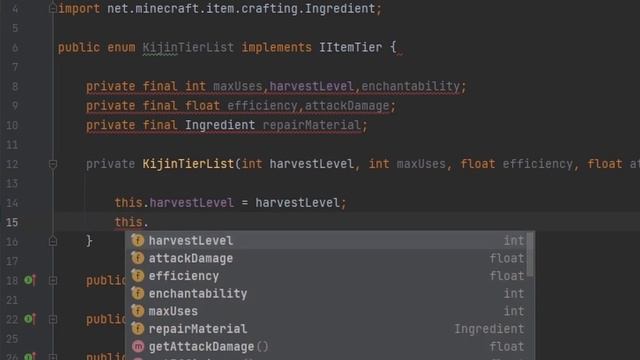Click IItemTier interface name
This screenshot has height=360, width=640.
351,47
